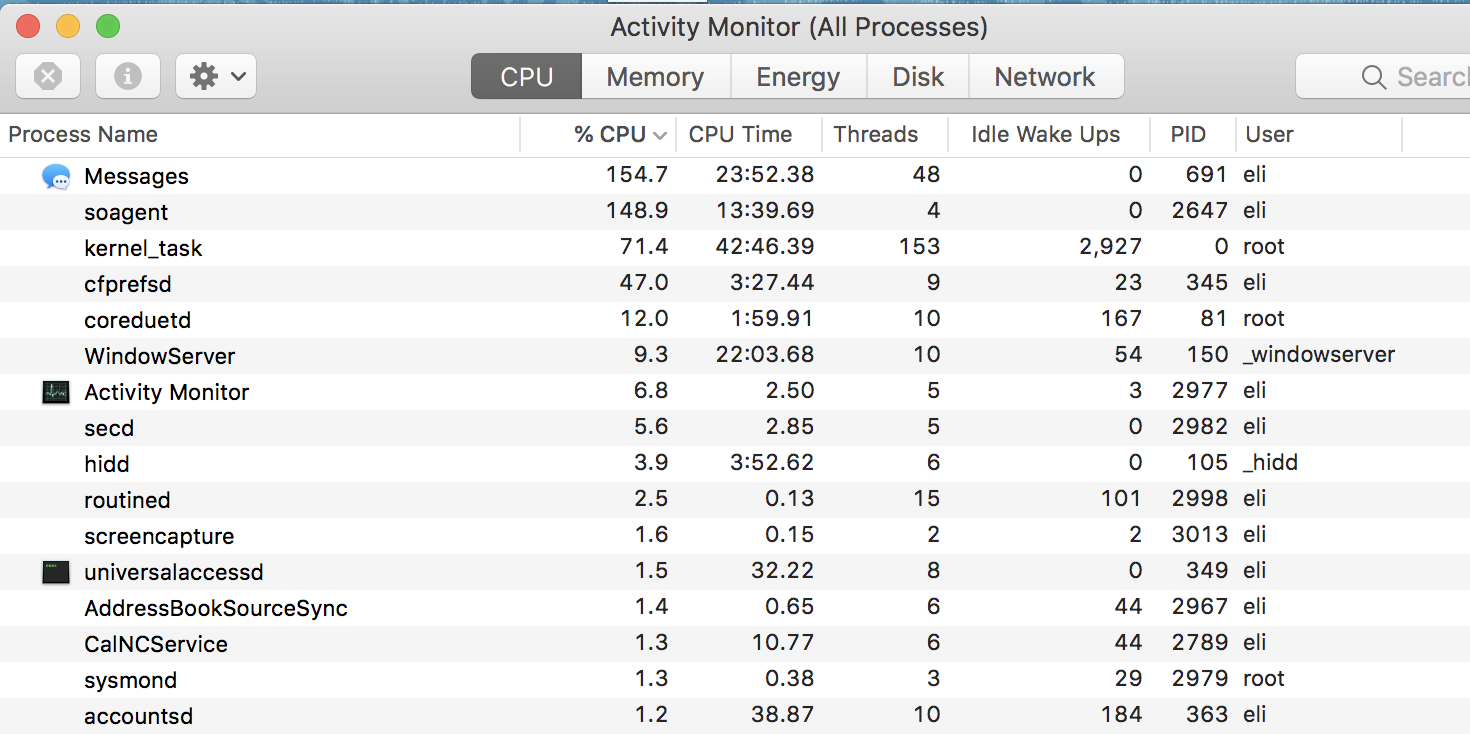Toggle % CPU sort order arrow
Screen dimensions: 1470x734
pos(660,135)
